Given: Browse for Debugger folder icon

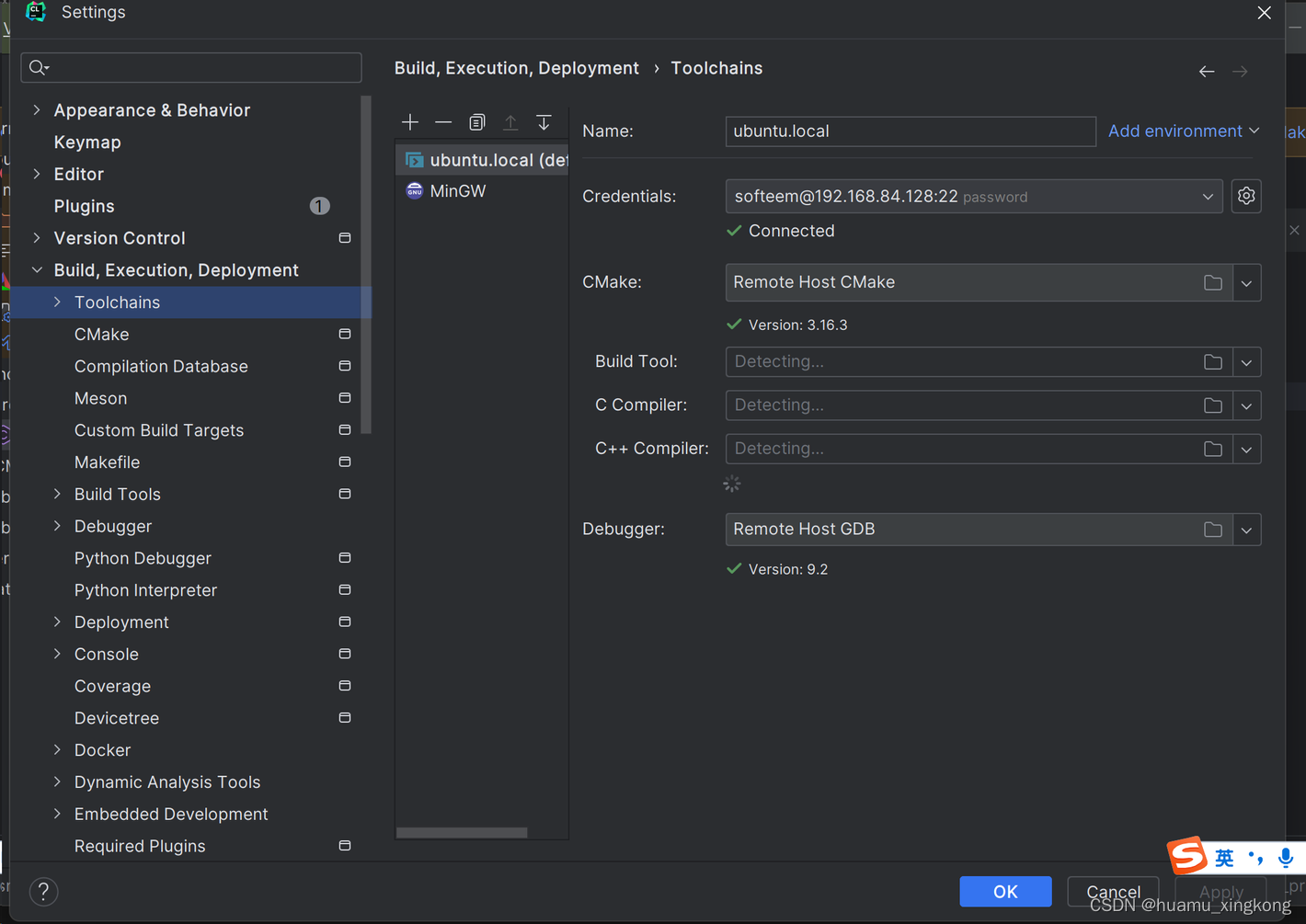Looking at the screenshot, I should 1213,530.
